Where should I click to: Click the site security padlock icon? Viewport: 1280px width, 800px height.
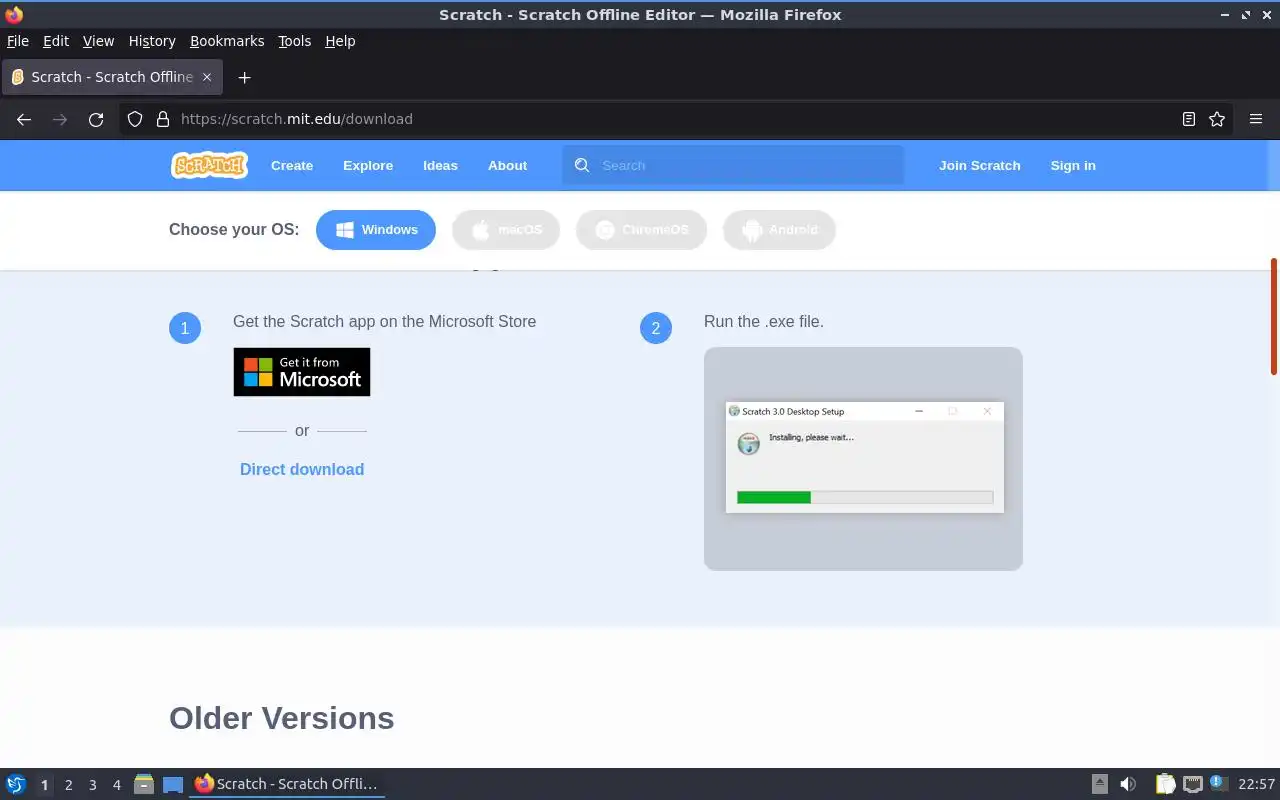coord(163,119)
